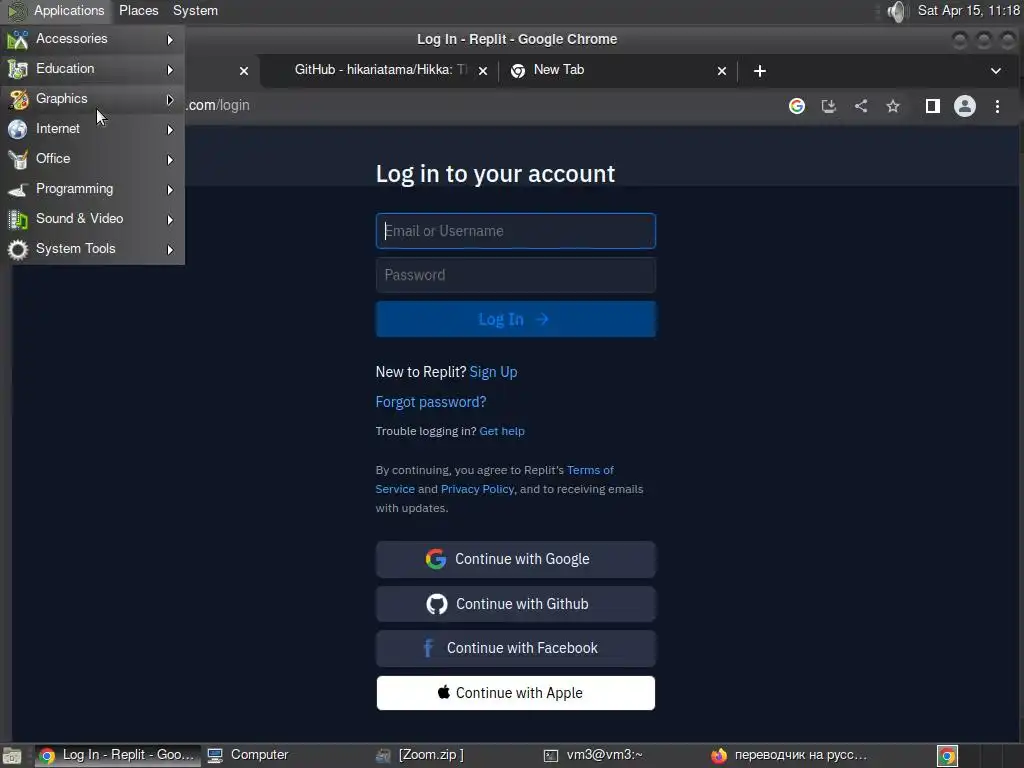Expand the Graphics submenu arrow

170,100
